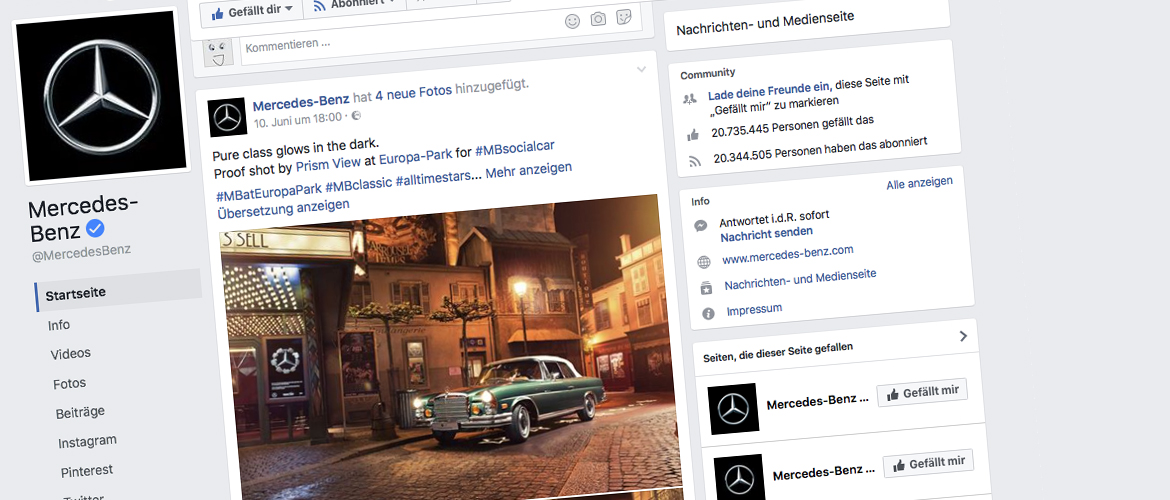The image size is (1170, 500).
Task: Open the Videos sidebar tab
Action: click(x=70, y=354)
